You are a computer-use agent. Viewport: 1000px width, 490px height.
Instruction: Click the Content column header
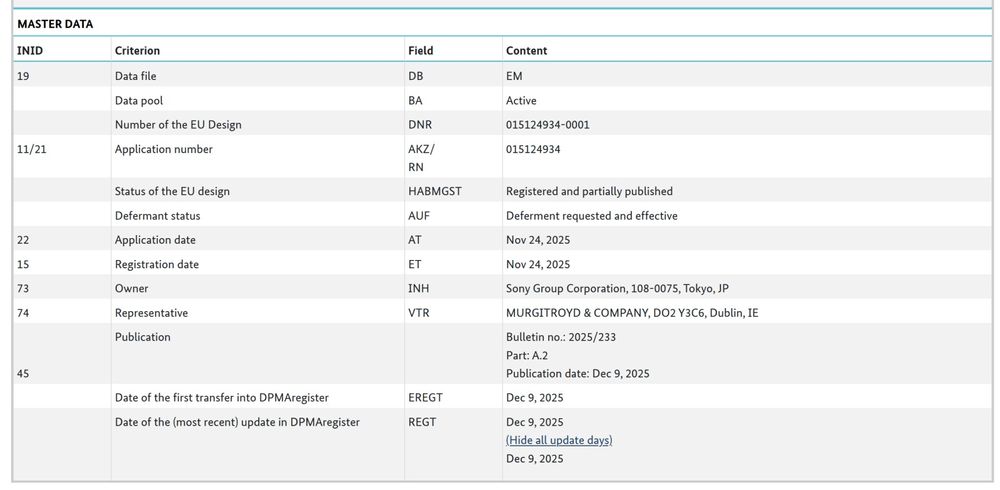click(x=527, y=50)
